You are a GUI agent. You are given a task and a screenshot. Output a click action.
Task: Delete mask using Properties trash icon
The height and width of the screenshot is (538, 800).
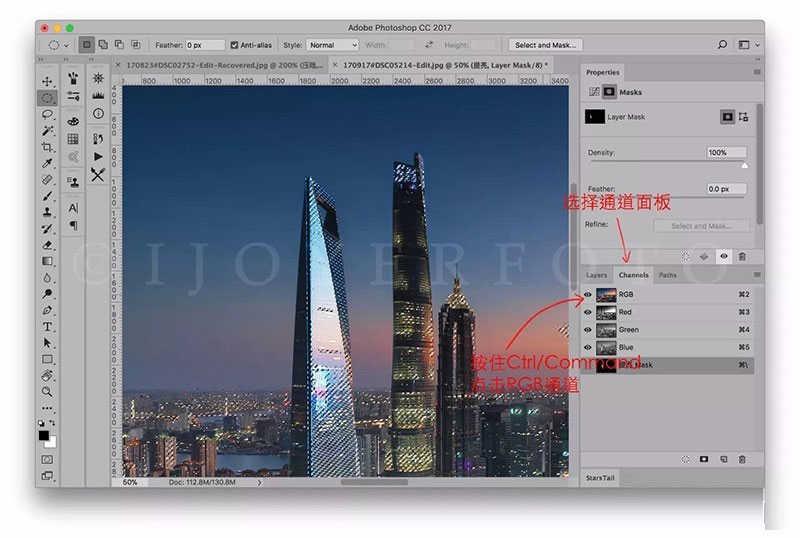click(742, 256)
